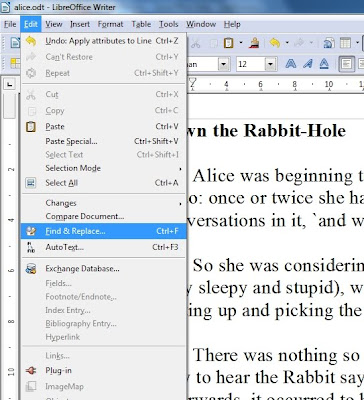Click the Hyperlink globe toolbar icon
This screenshot has width=364, height=400.
(329, 43)
